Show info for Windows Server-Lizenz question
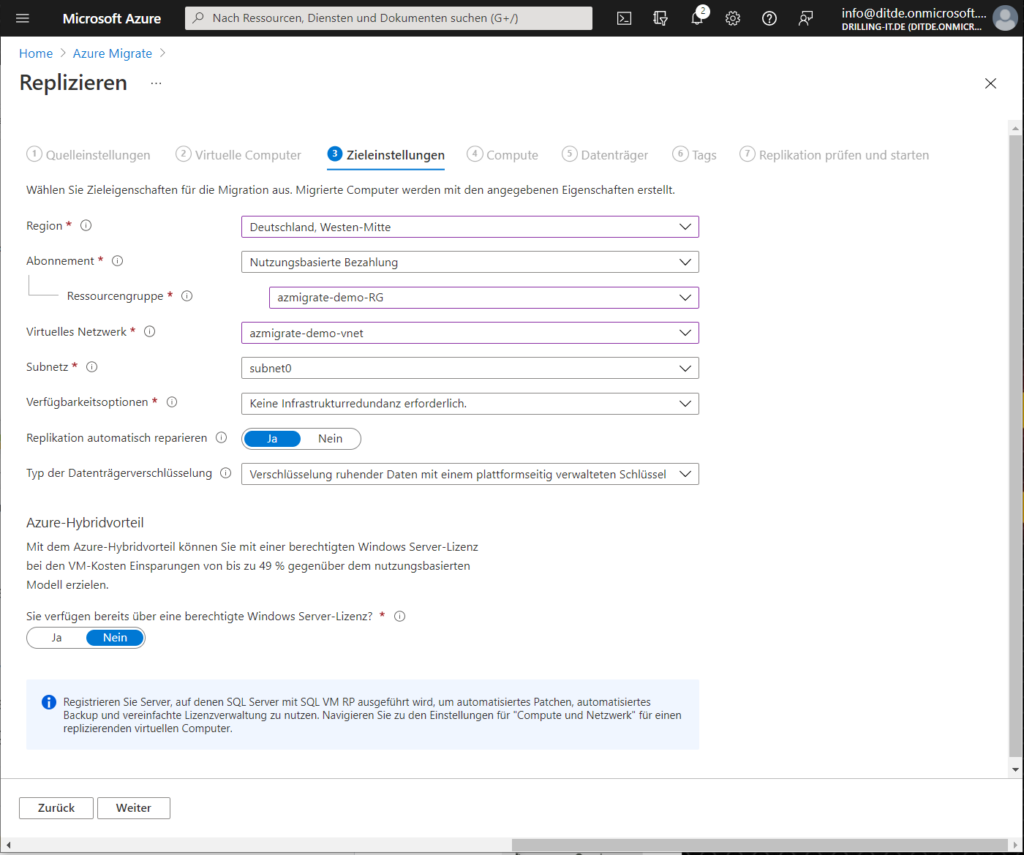The height and width of the screenshot is (855, 1024). pos(400,616)
